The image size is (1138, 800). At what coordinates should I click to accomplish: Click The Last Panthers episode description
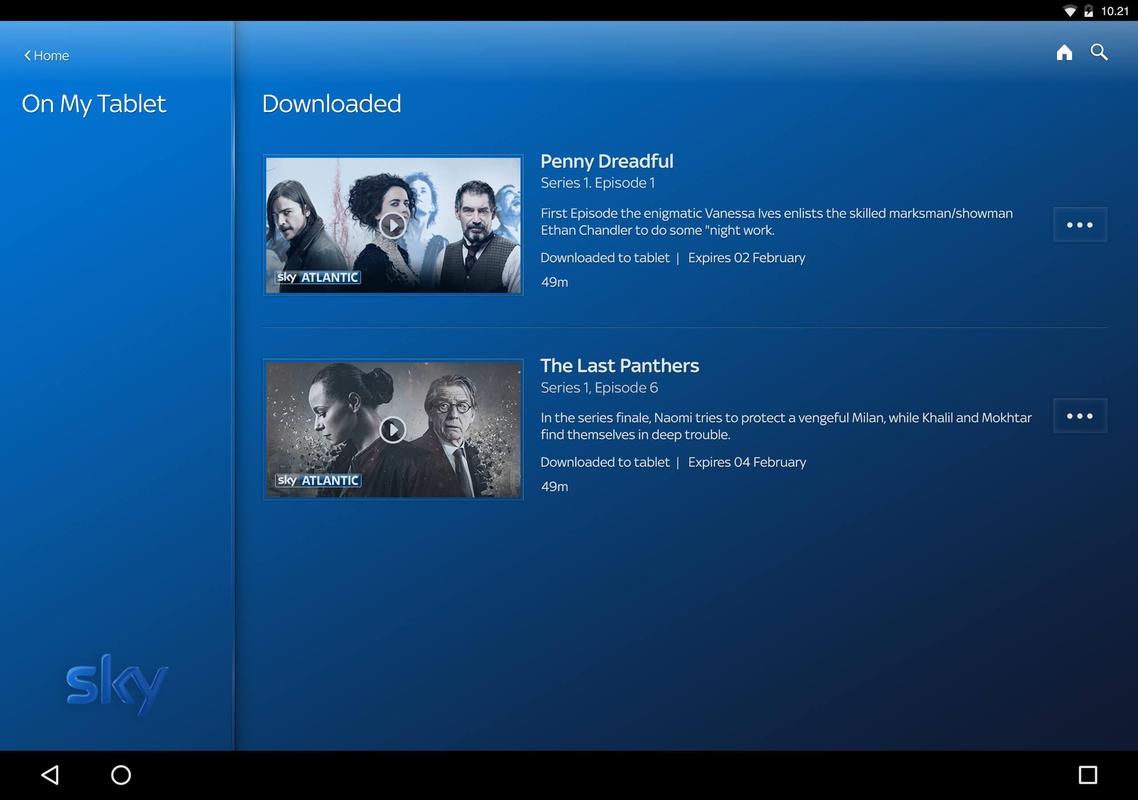tap(786, 426)
